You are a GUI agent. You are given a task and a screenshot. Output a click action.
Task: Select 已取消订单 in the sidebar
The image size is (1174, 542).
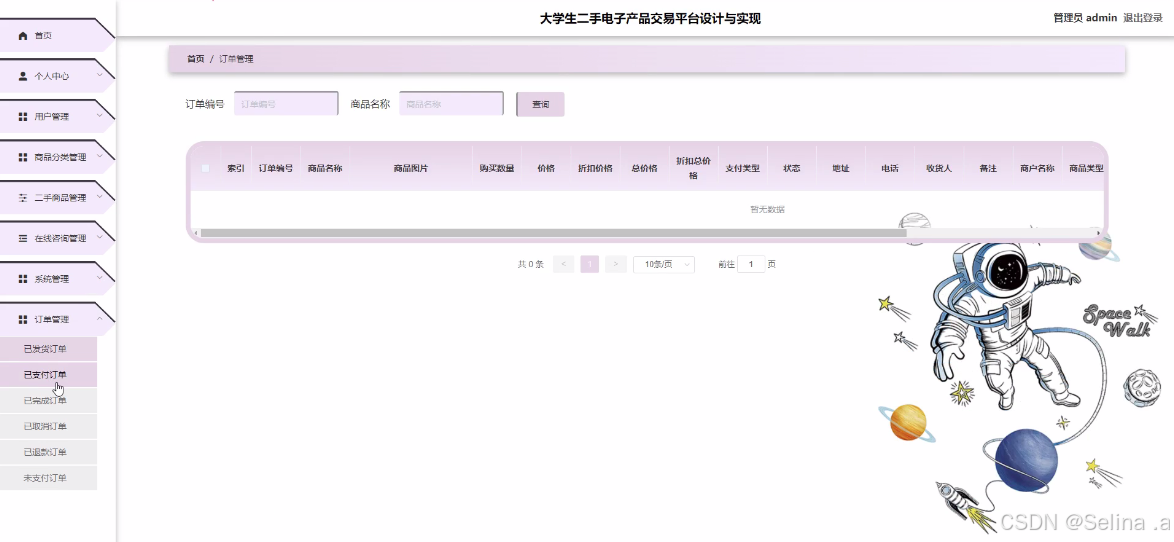click(48, 427)
